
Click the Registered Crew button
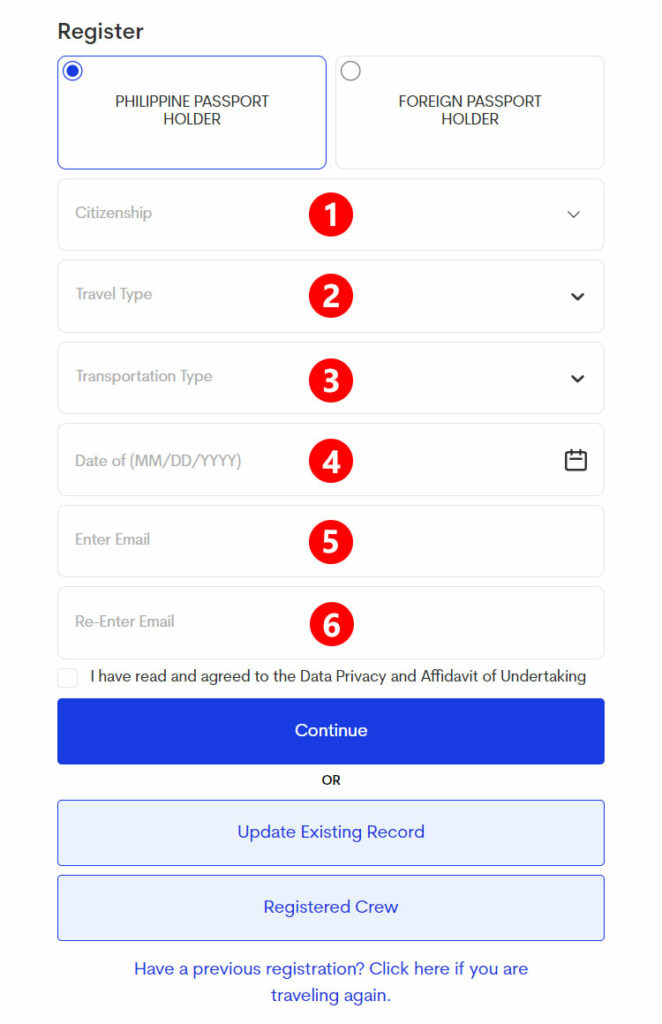pyautogui.click(x=331, y=907)
